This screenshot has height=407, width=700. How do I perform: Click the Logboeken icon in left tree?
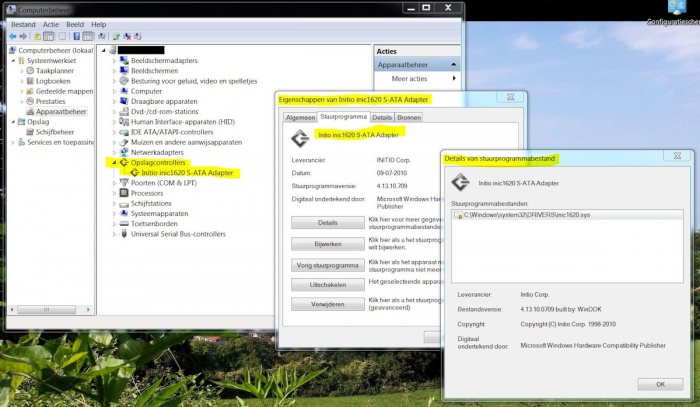(30, 81)
